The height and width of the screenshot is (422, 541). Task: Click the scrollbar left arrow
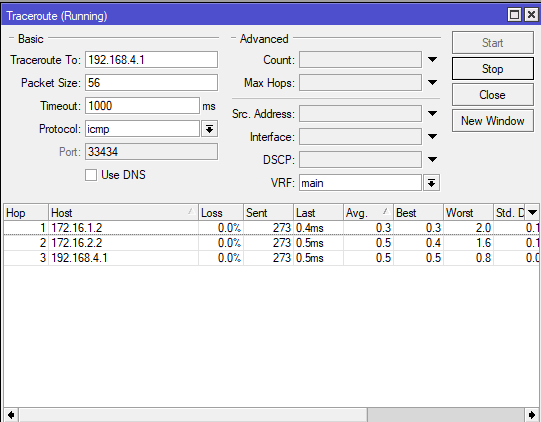coord(11,415)
